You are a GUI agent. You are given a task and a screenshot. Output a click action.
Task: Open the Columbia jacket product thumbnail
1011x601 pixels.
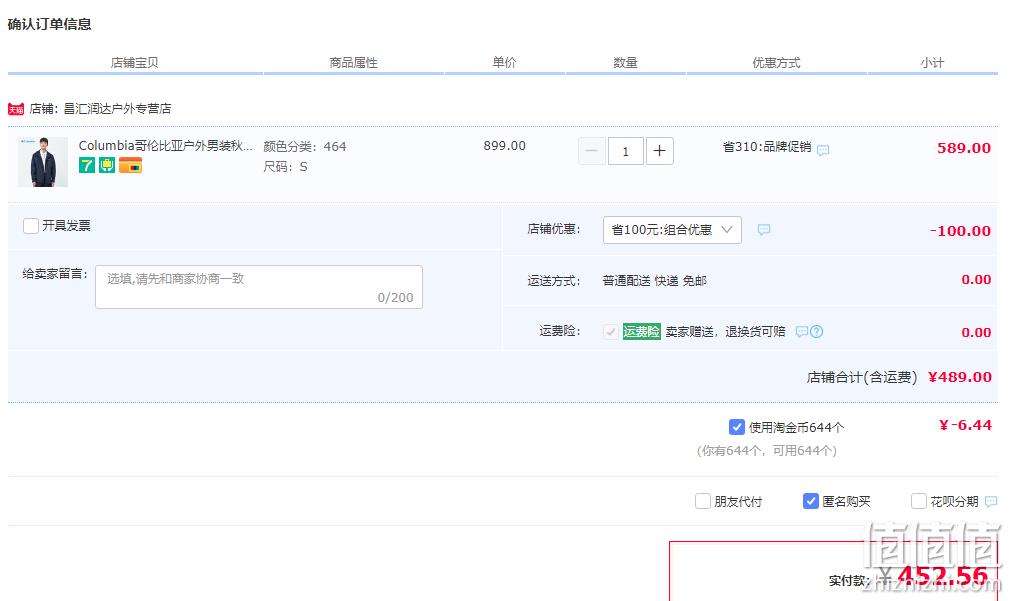point(43,162)
